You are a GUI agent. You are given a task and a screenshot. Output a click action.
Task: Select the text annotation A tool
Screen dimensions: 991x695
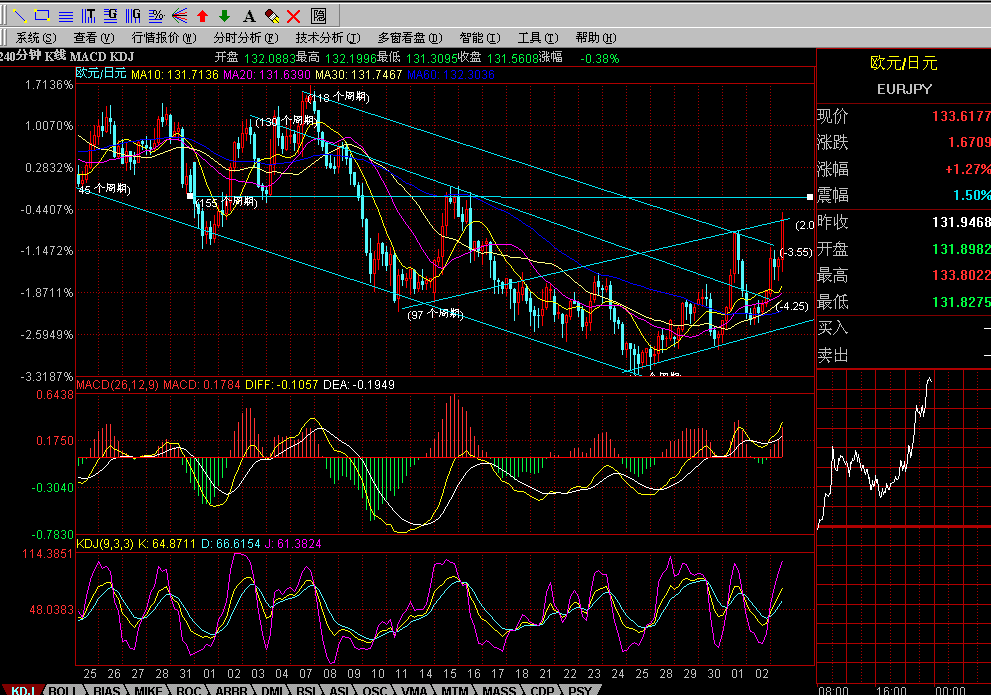(248, 15)
